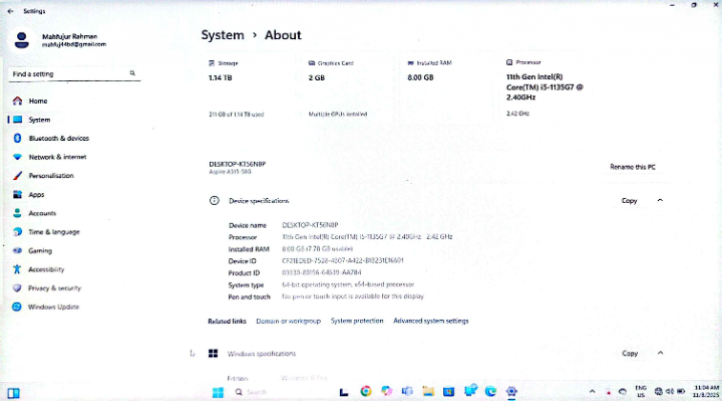Select the Device name value DESKTOP-KT56N8P

(x=310, y=225)
